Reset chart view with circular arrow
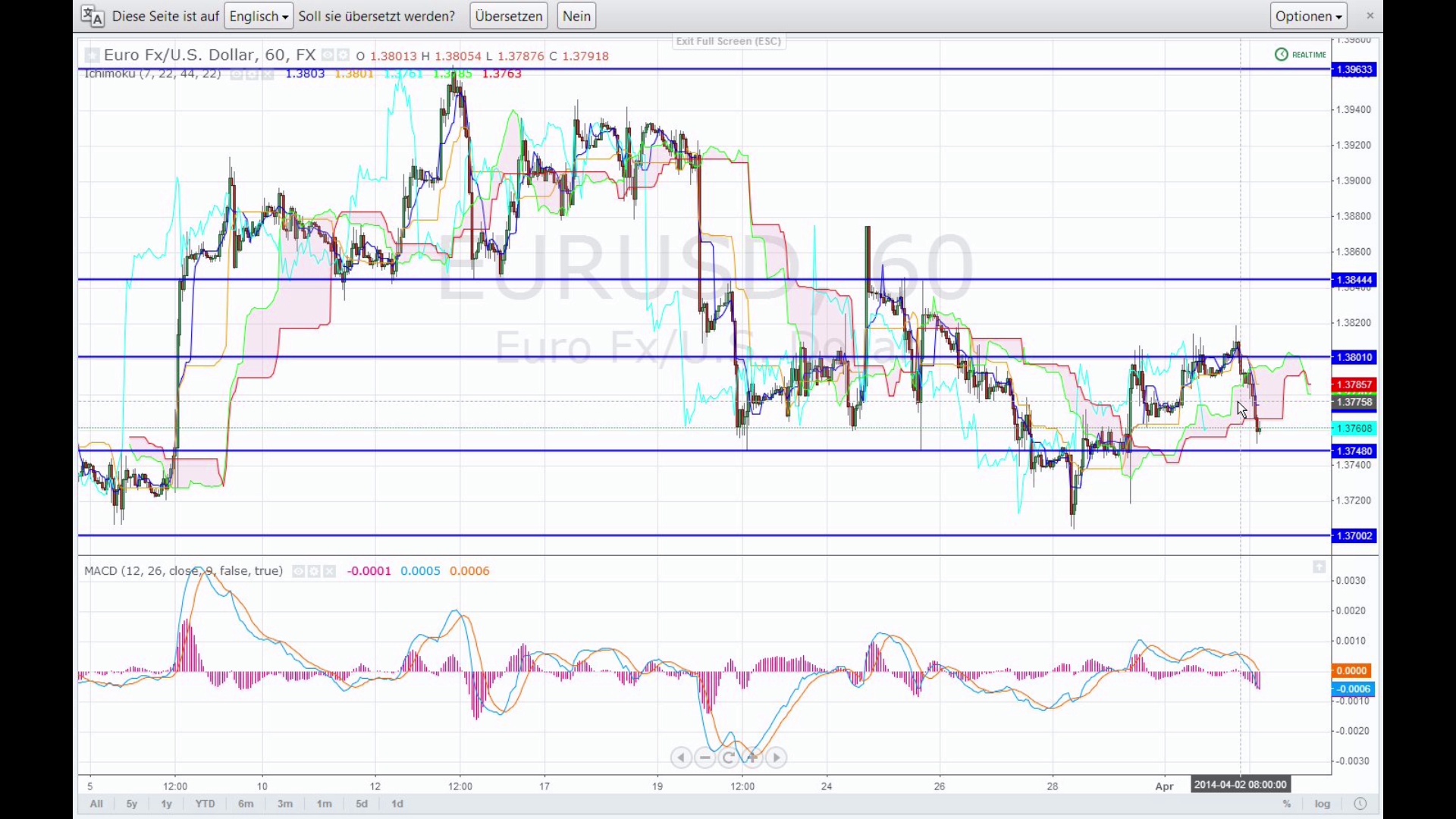 click(x=729, y=758)
